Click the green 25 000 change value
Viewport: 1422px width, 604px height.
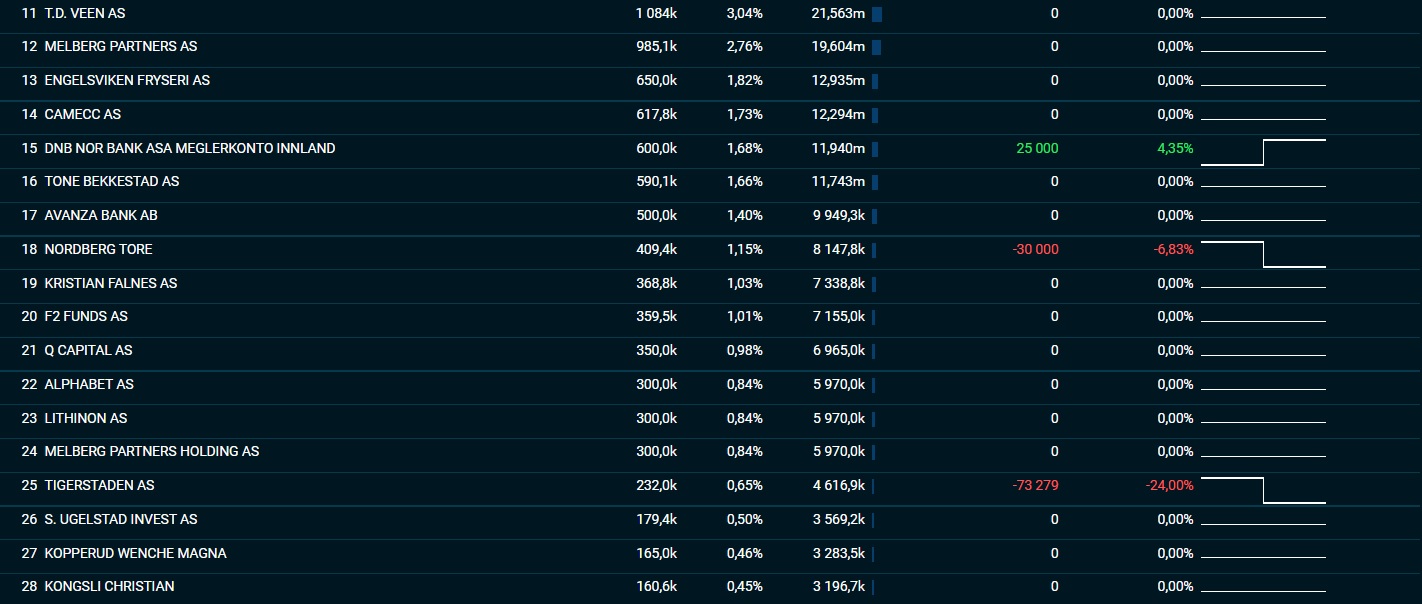click(1037, 148)
